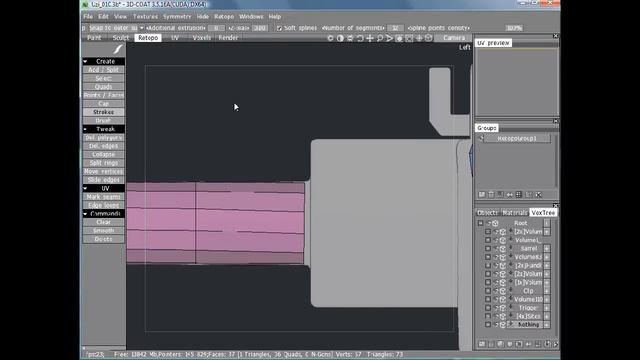This screenshot has height=360, width=640.
Task: Click the Z-bias value field
Action: [x=260, y=28]
